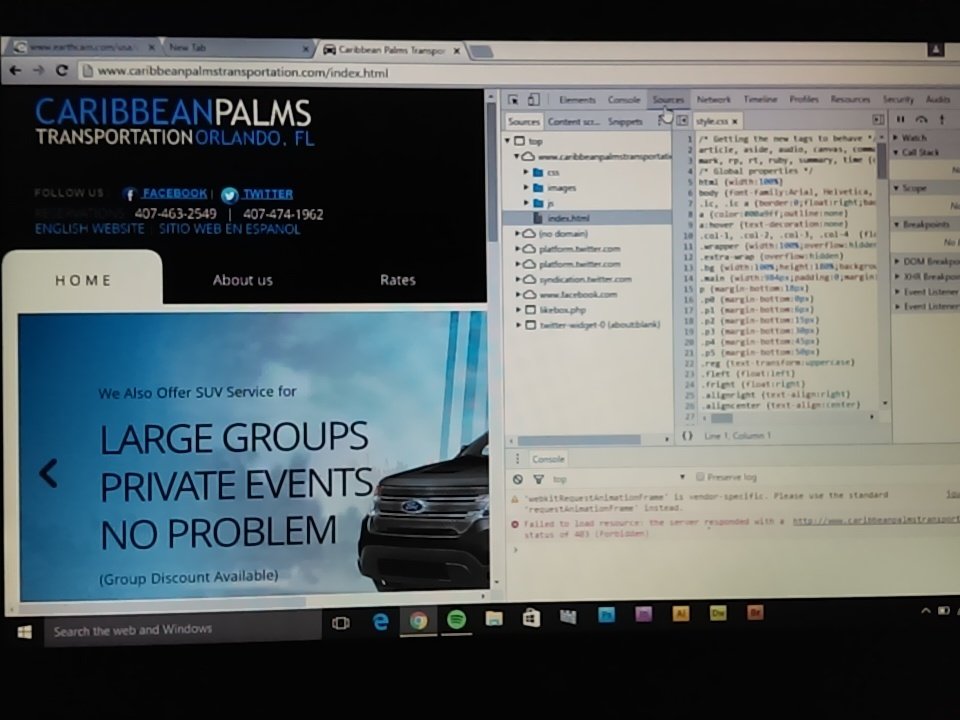The height and width of the screenshot is (720, 960).
Task: Select the Content scripts navigator tab
Action: (x=574, y=121)
